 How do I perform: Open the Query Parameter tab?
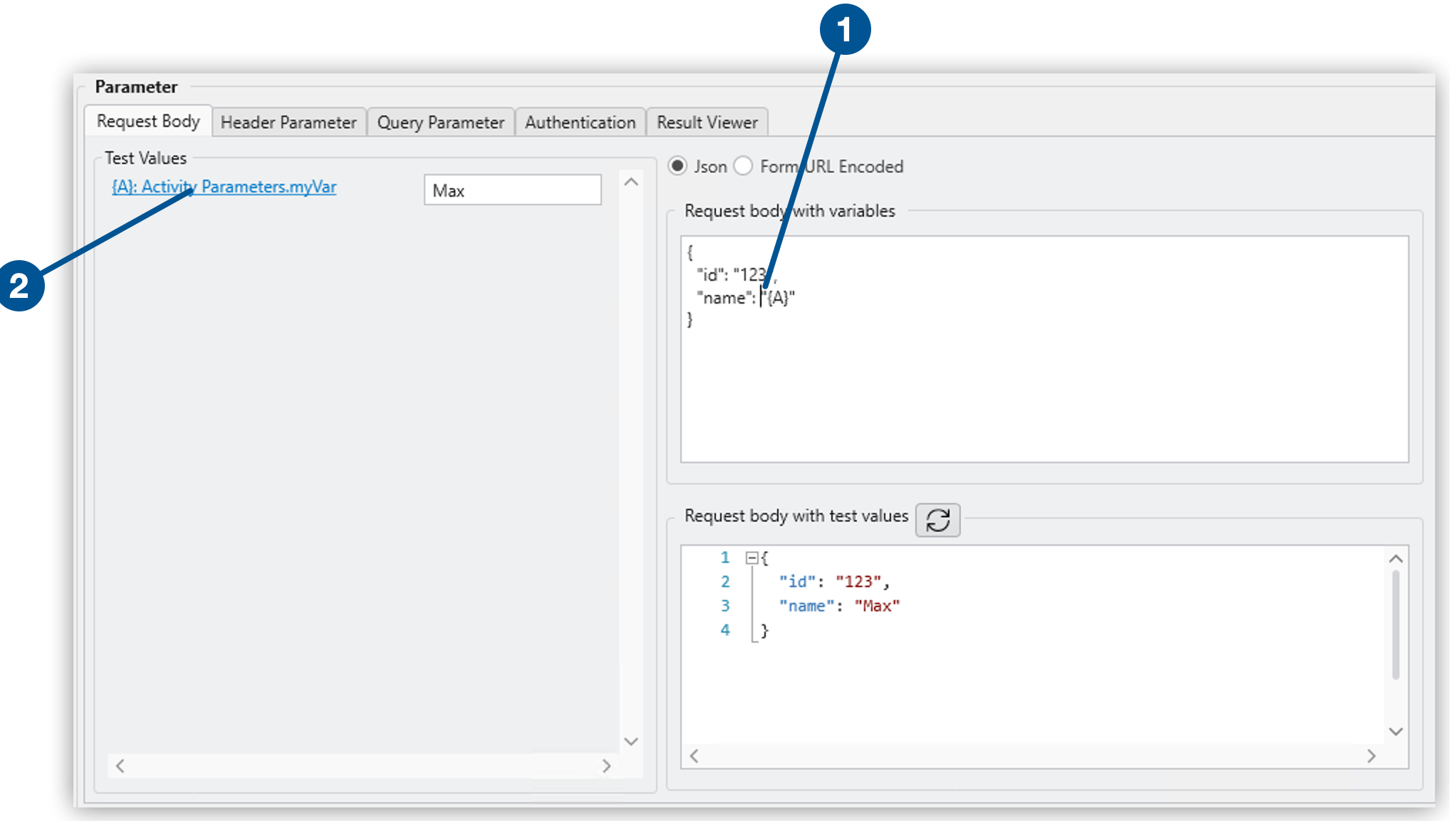440,123
